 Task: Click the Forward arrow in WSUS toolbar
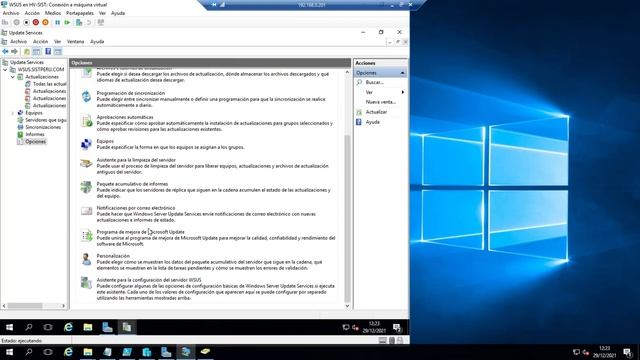point(14,51)
